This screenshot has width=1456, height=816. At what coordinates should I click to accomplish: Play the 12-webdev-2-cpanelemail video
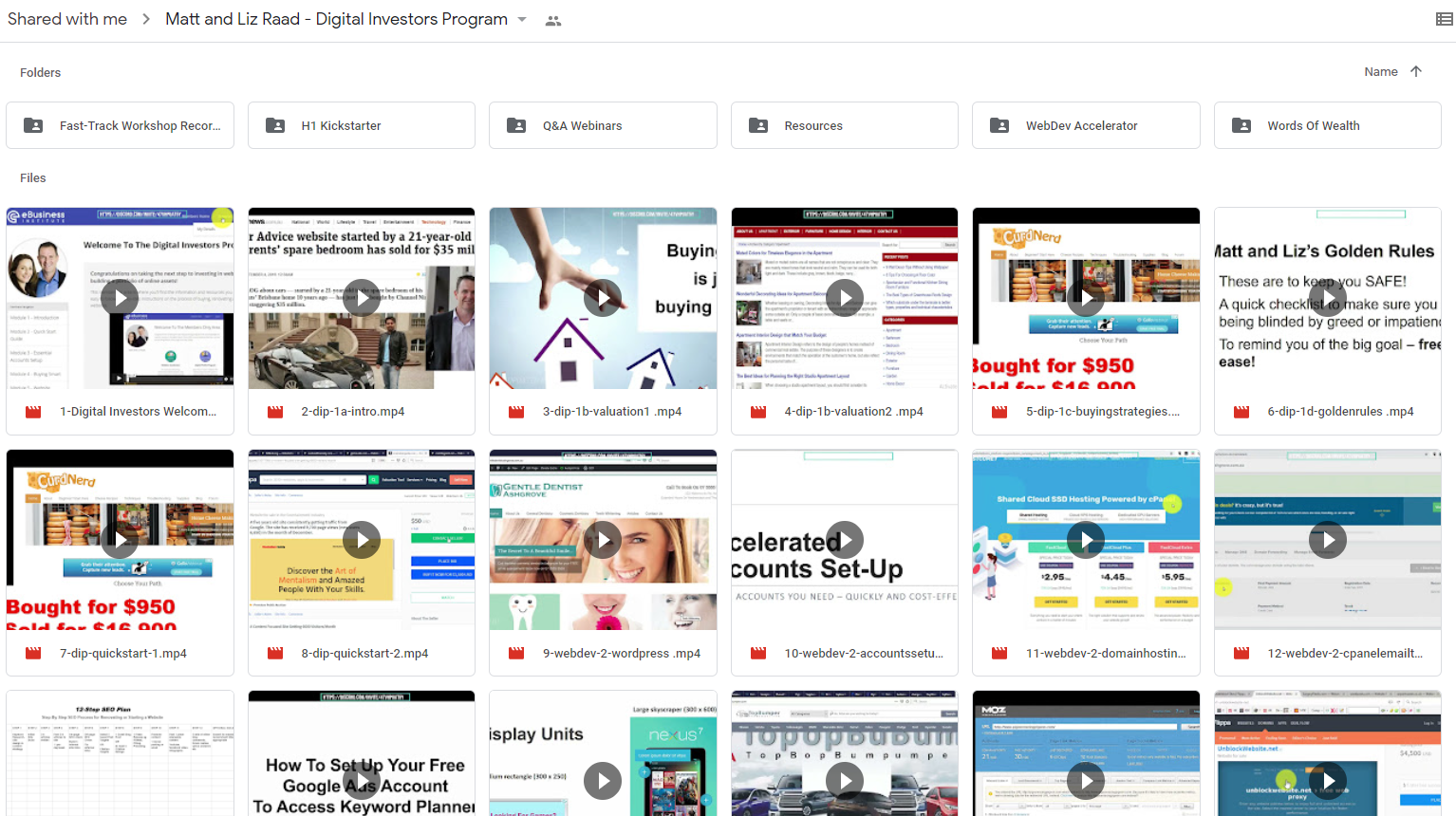click(x=1328, y=540)
